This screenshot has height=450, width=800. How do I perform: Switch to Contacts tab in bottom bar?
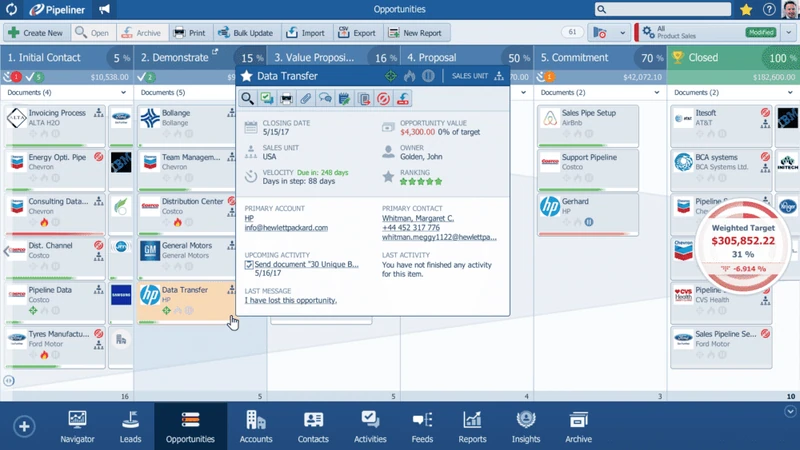[313, 427]
